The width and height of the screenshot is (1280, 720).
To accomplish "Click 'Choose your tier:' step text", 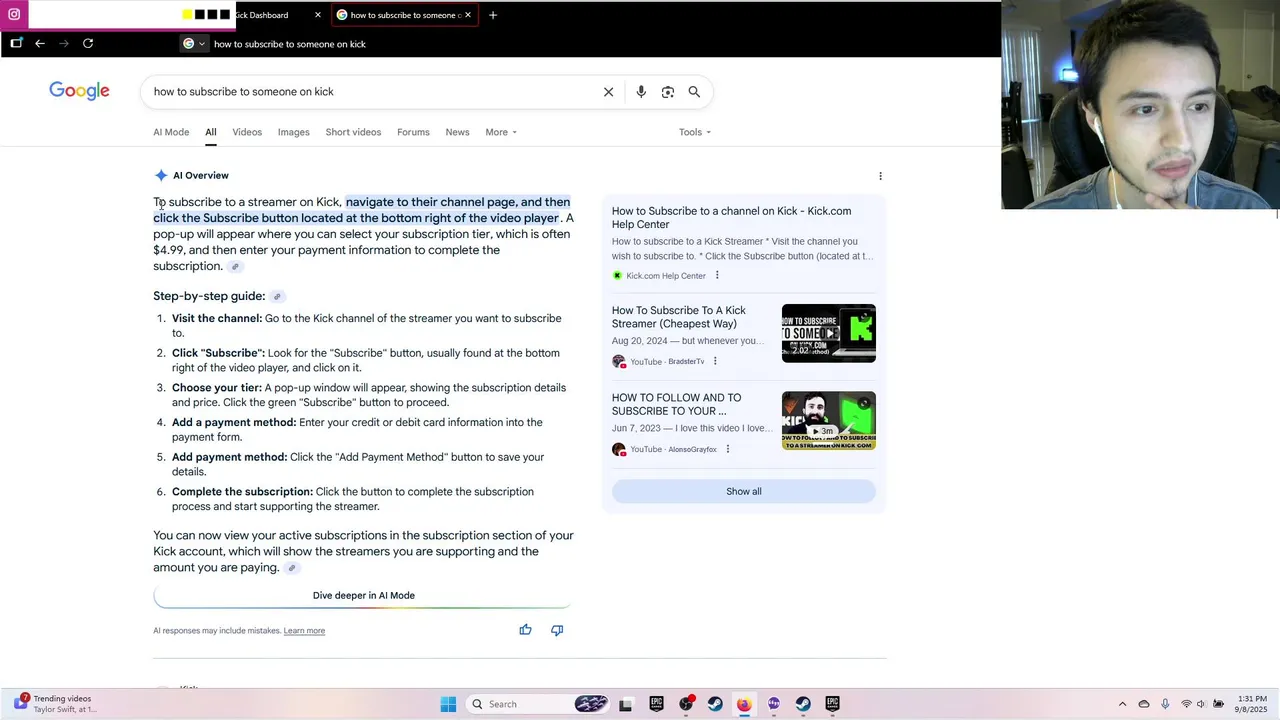I will point(217,388).
